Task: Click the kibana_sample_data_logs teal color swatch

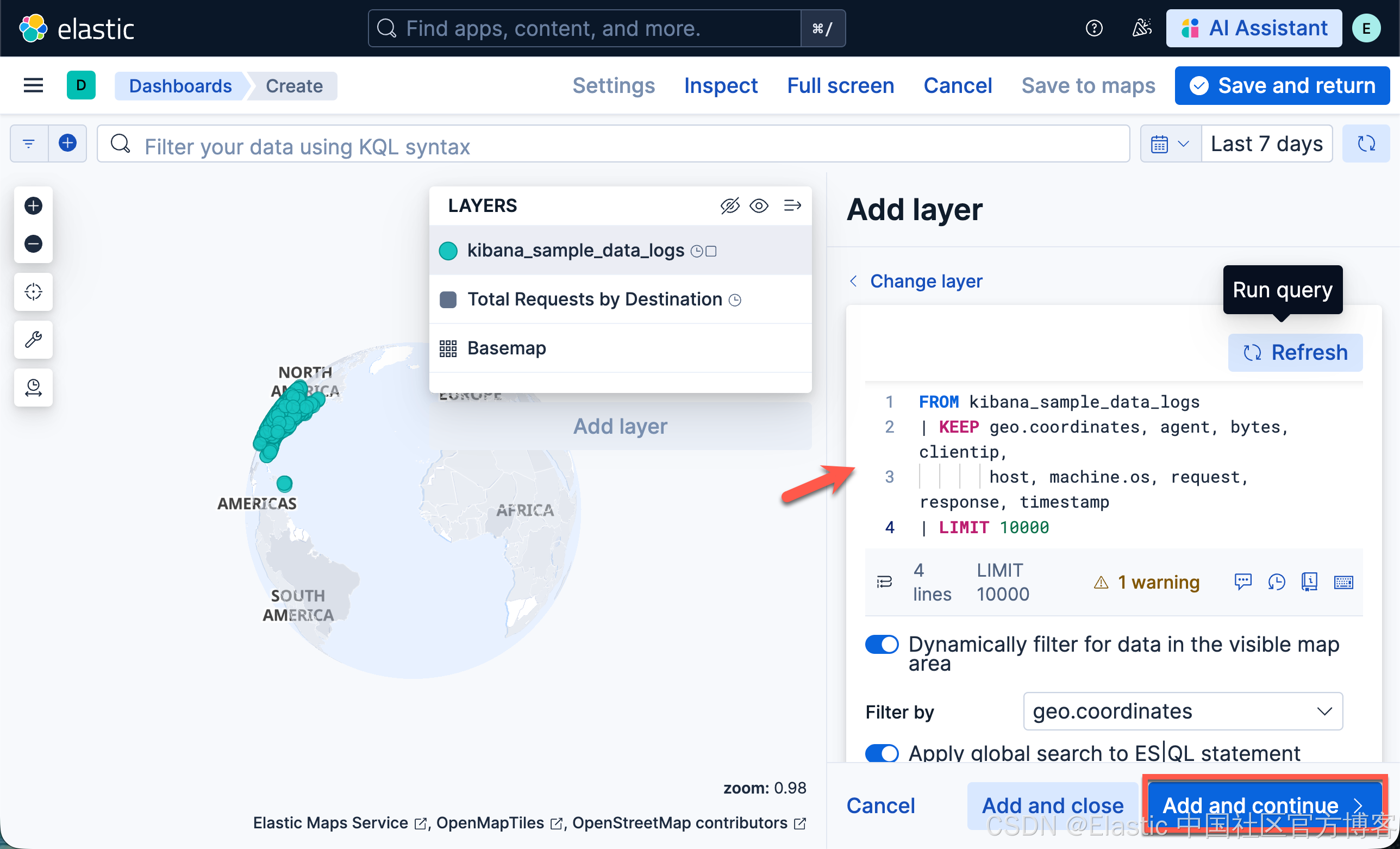Action: pos(448,251)
